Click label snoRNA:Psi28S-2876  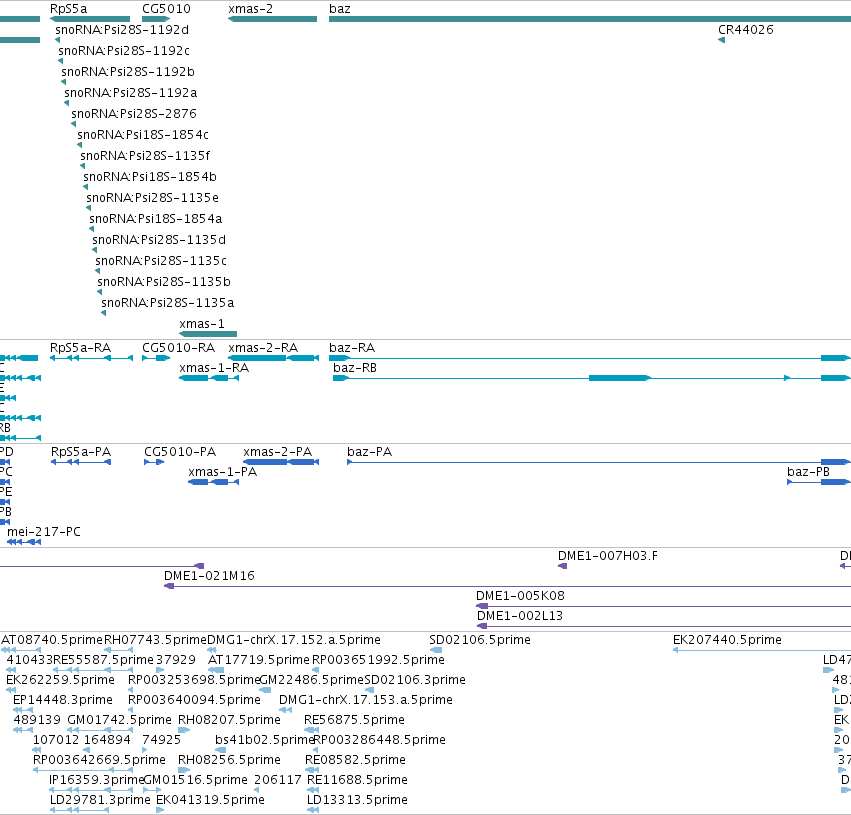pos(134,114)
